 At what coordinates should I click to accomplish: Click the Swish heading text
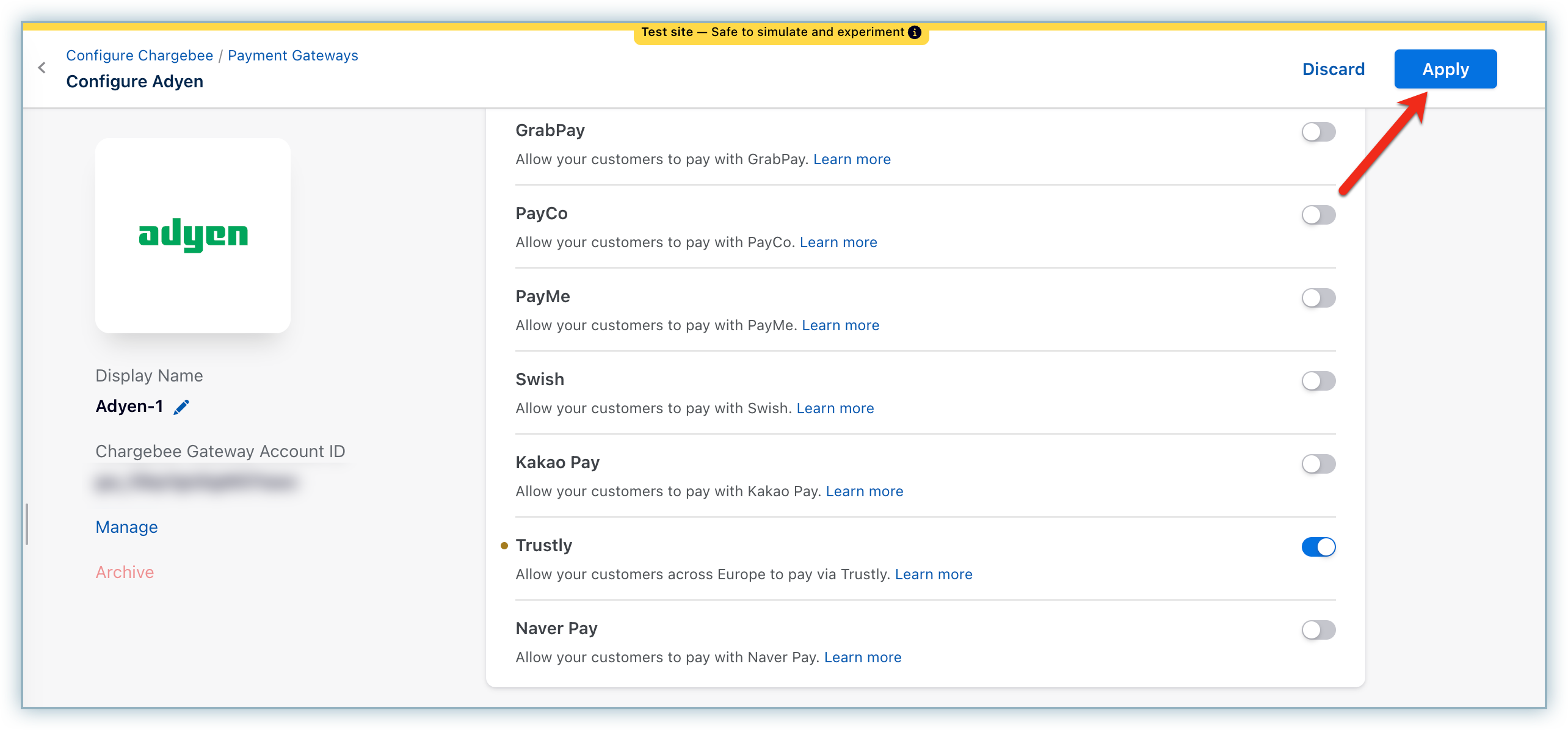(x=540, y=380)
